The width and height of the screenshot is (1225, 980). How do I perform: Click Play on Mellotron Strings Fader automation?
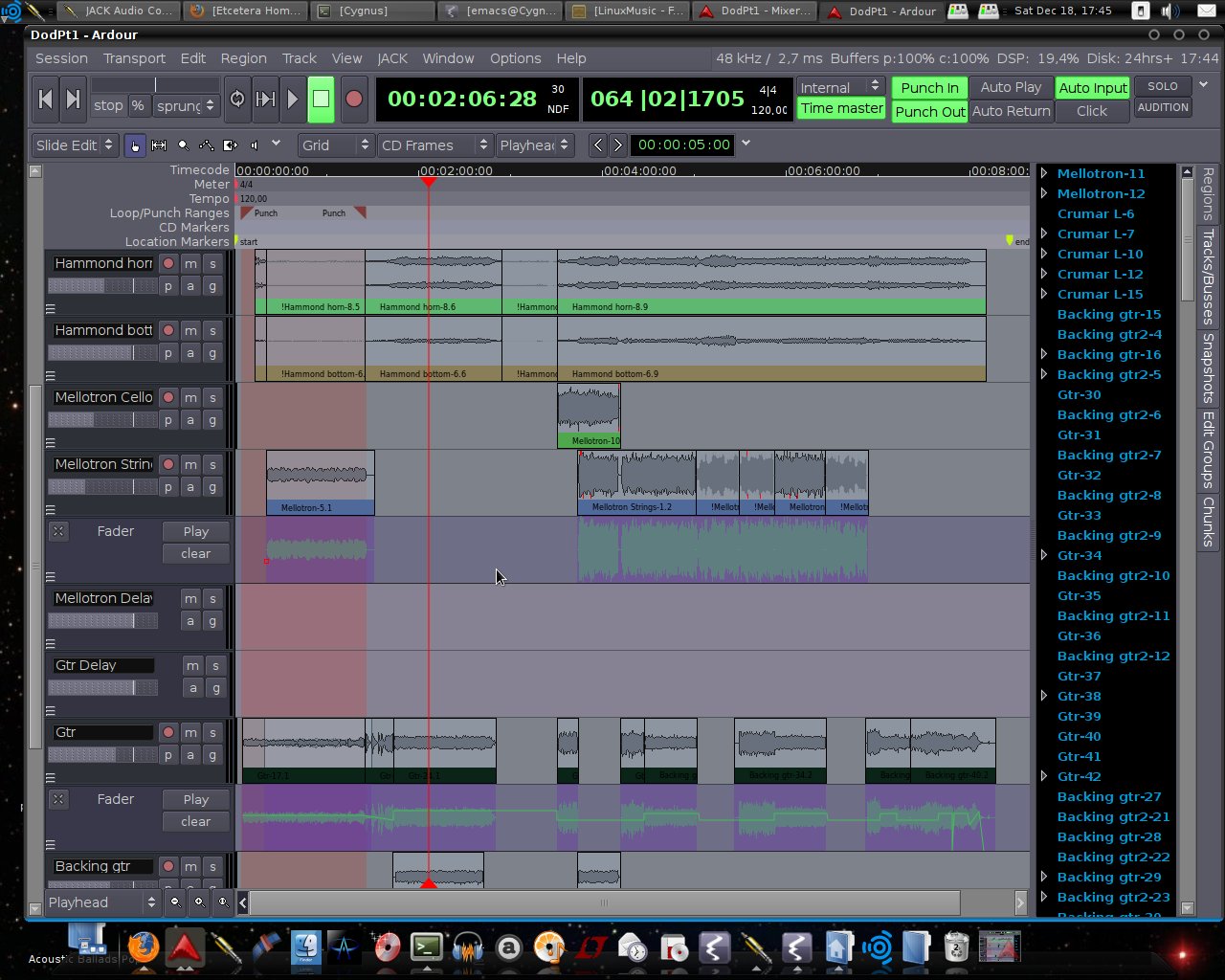tap(195, 531)
